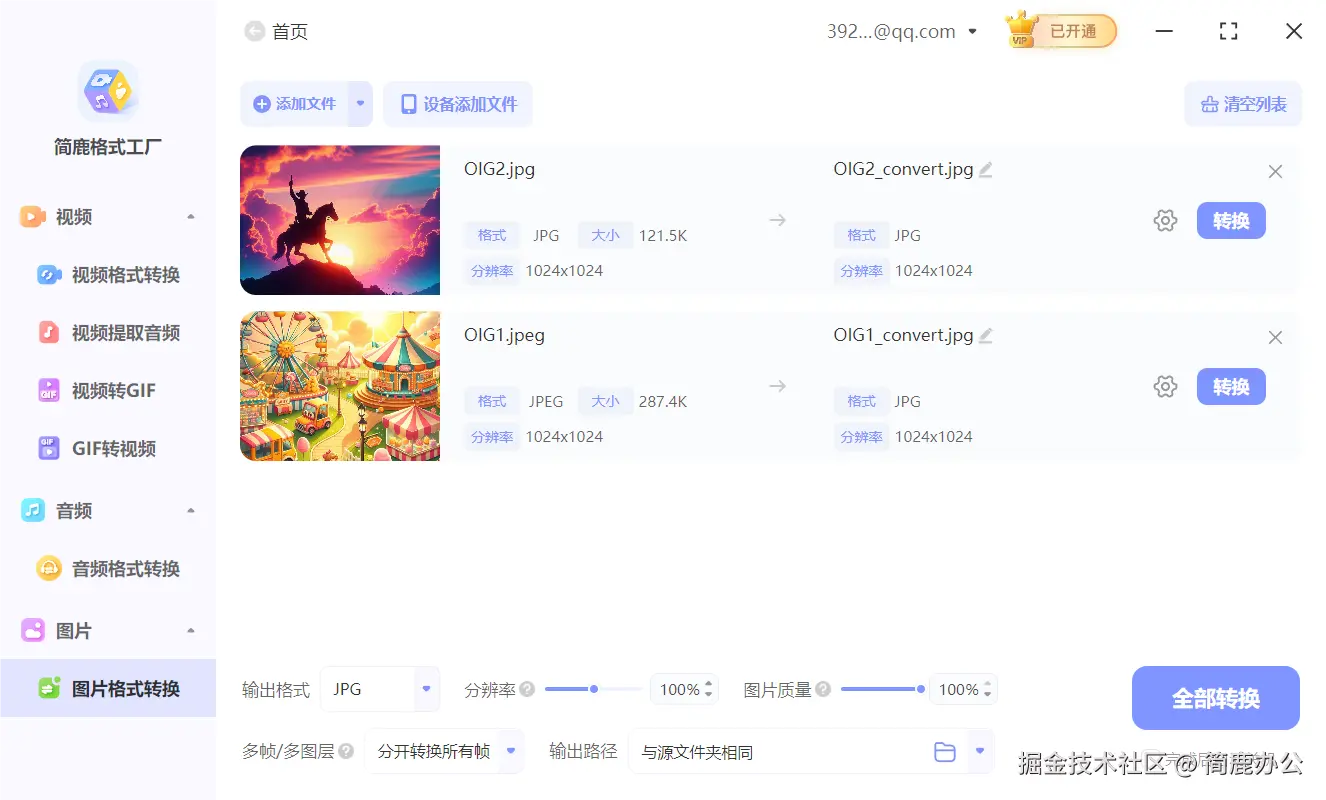Click the OIG1.jpeg carnival thumbnail
This screenshot has width=1326, height=800.
tap(340, 386)
